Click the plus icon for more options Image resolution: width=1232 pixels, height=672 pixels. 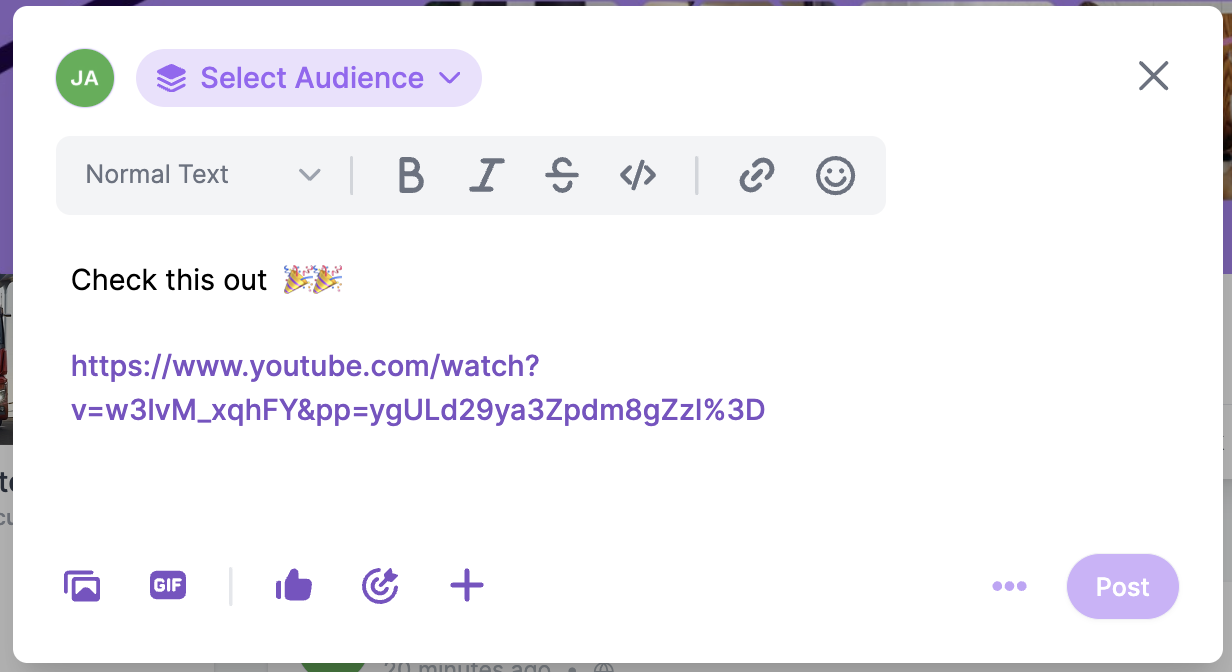click(x=467, y=586)
